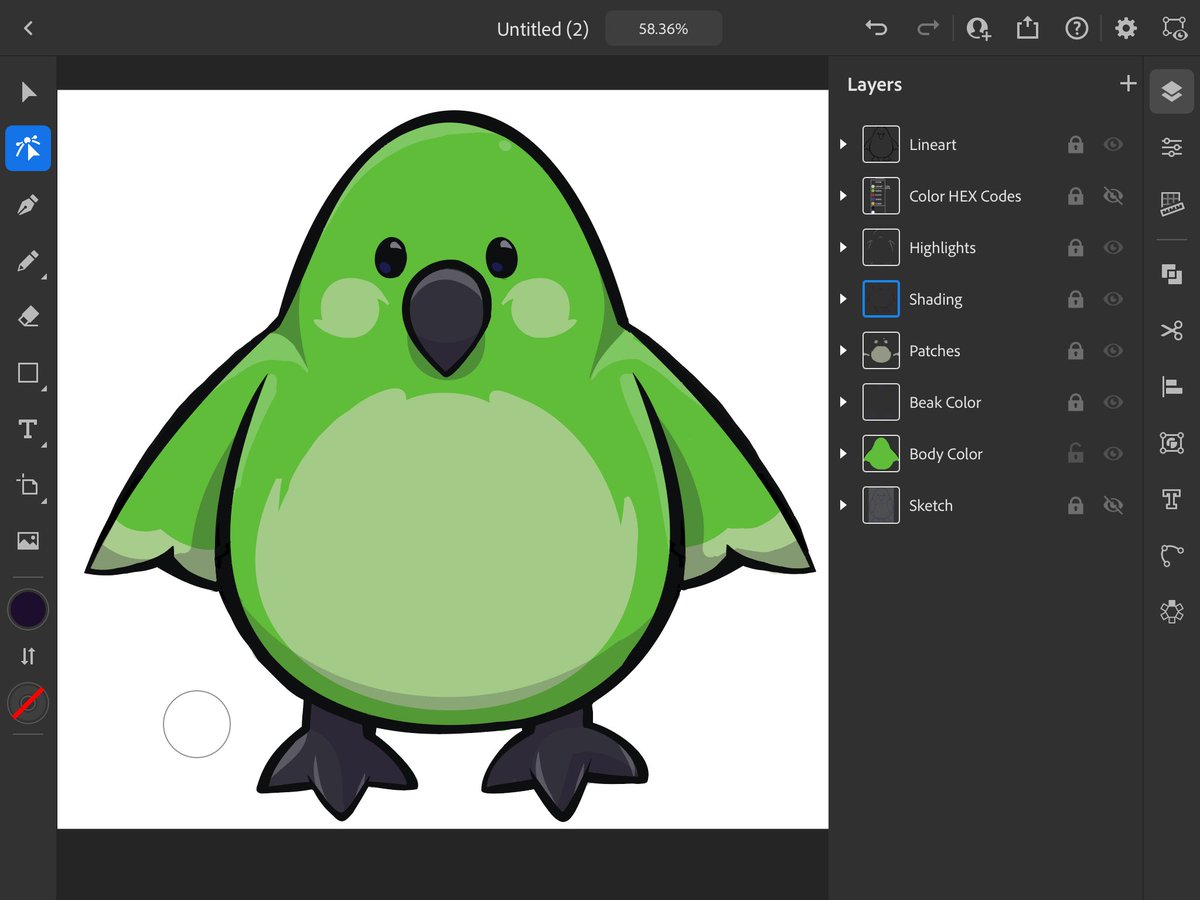Select the Rectangle shape tool

28,373
